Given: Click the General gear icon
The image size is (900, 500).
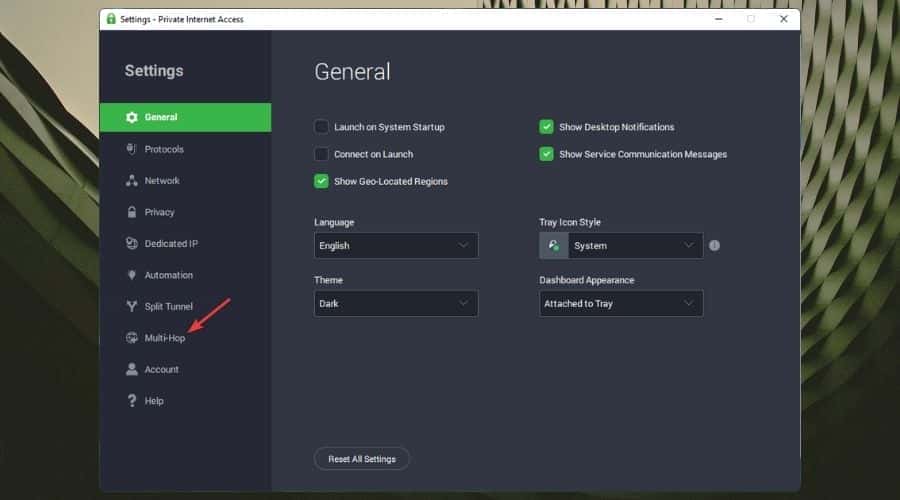Looking at the screenshot, I should (131, 117).
